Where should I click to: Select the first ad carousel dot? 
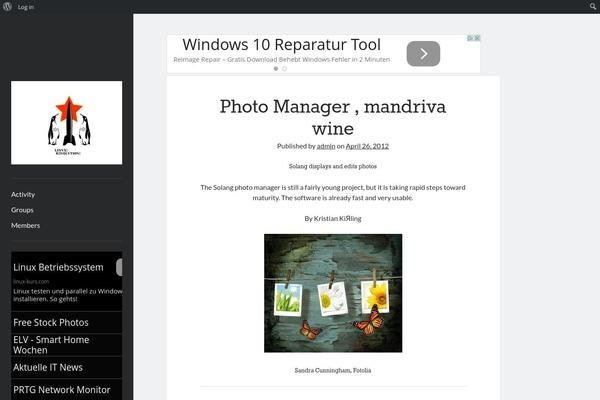click(276, 69)
